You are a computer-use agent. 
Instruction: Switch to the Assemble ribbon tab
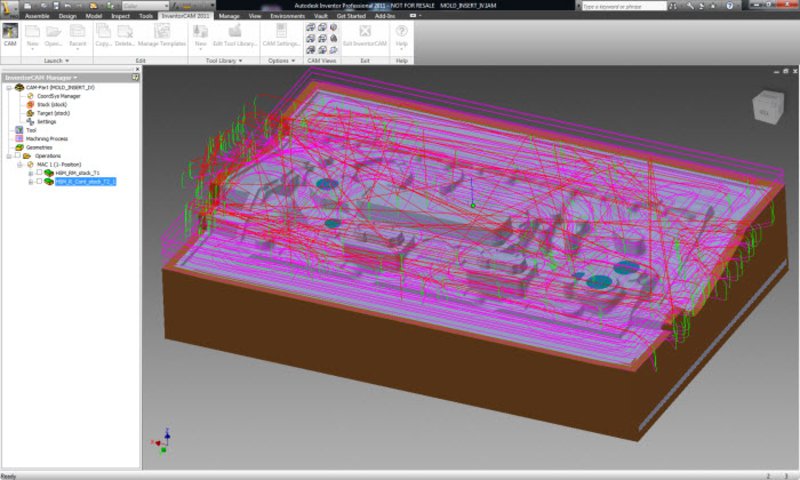coord(37,17)
